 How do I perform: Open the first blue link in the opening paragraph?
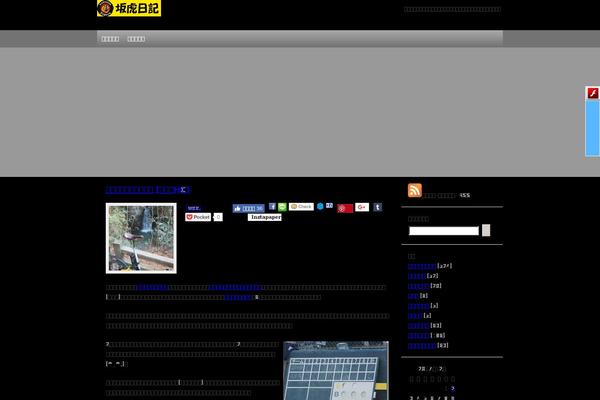point(152,287)
